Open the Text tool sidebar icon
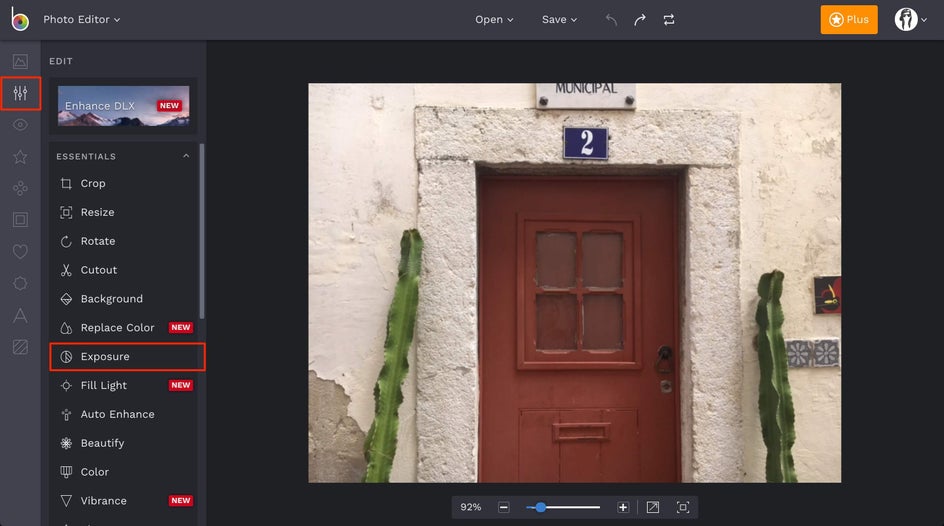944x526 pixels. (20, 316)
